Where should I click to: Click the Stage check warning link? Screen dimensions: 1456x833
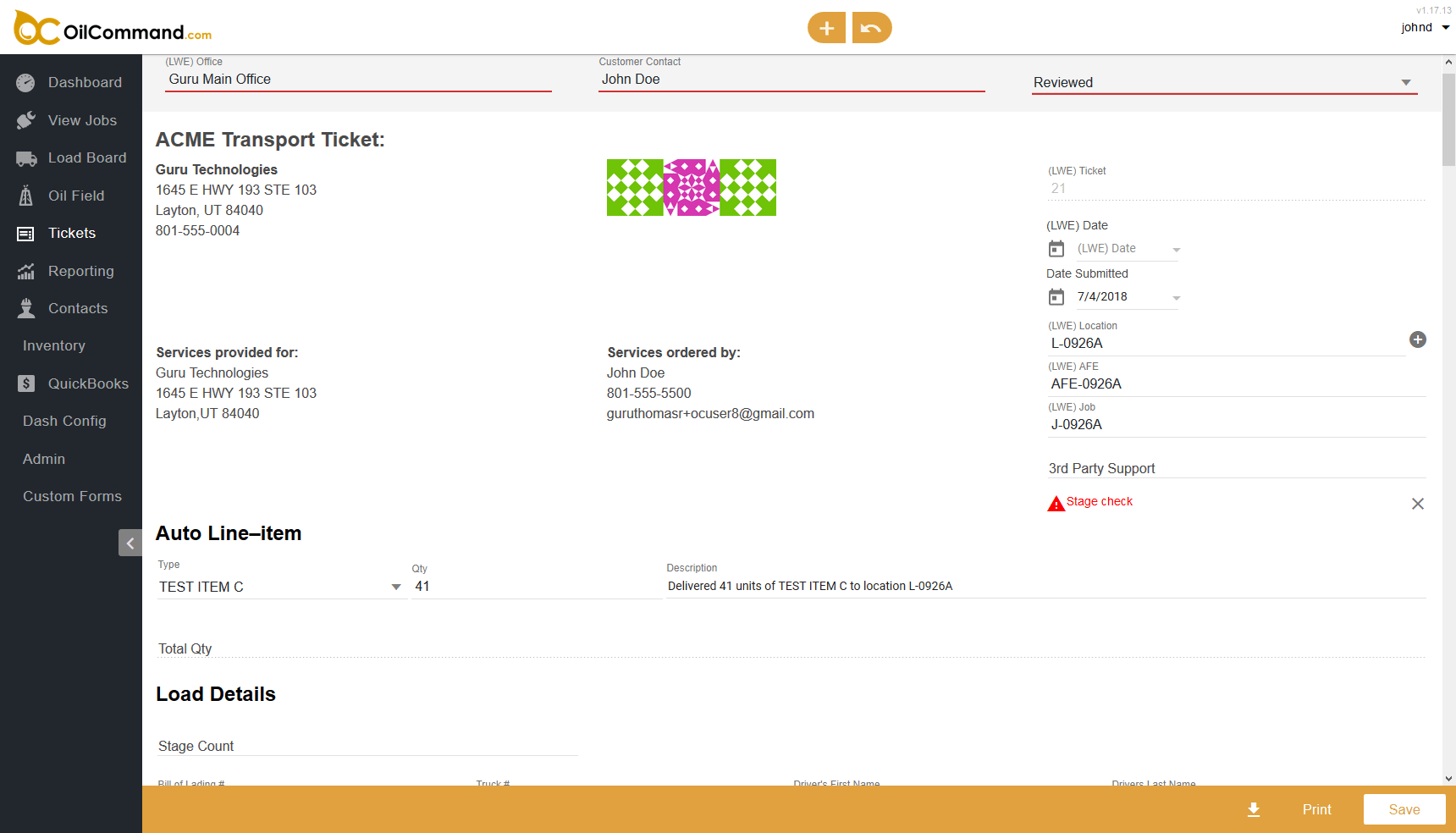point(1099,501)
